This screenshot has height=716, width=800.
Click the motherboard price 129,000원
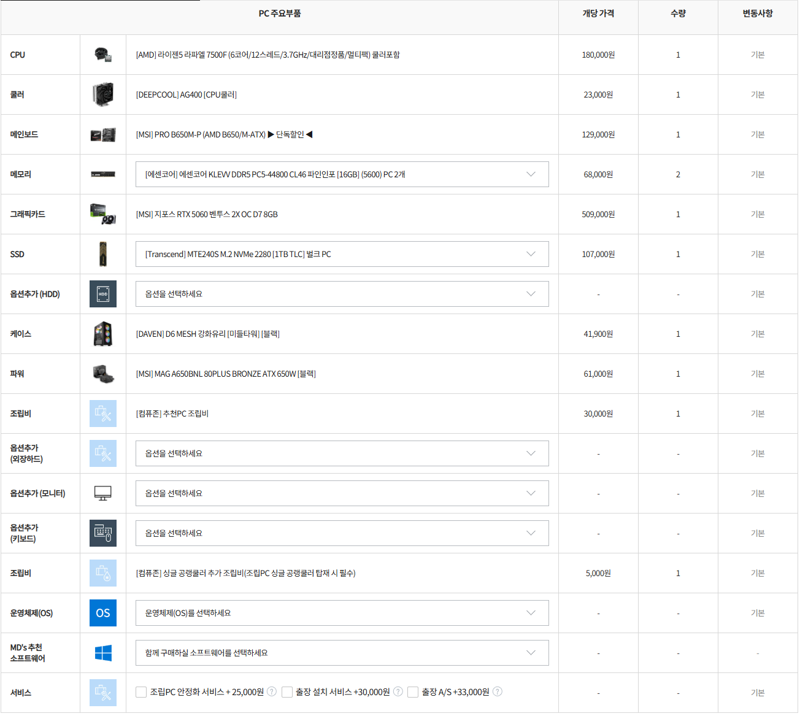point(598,135)
